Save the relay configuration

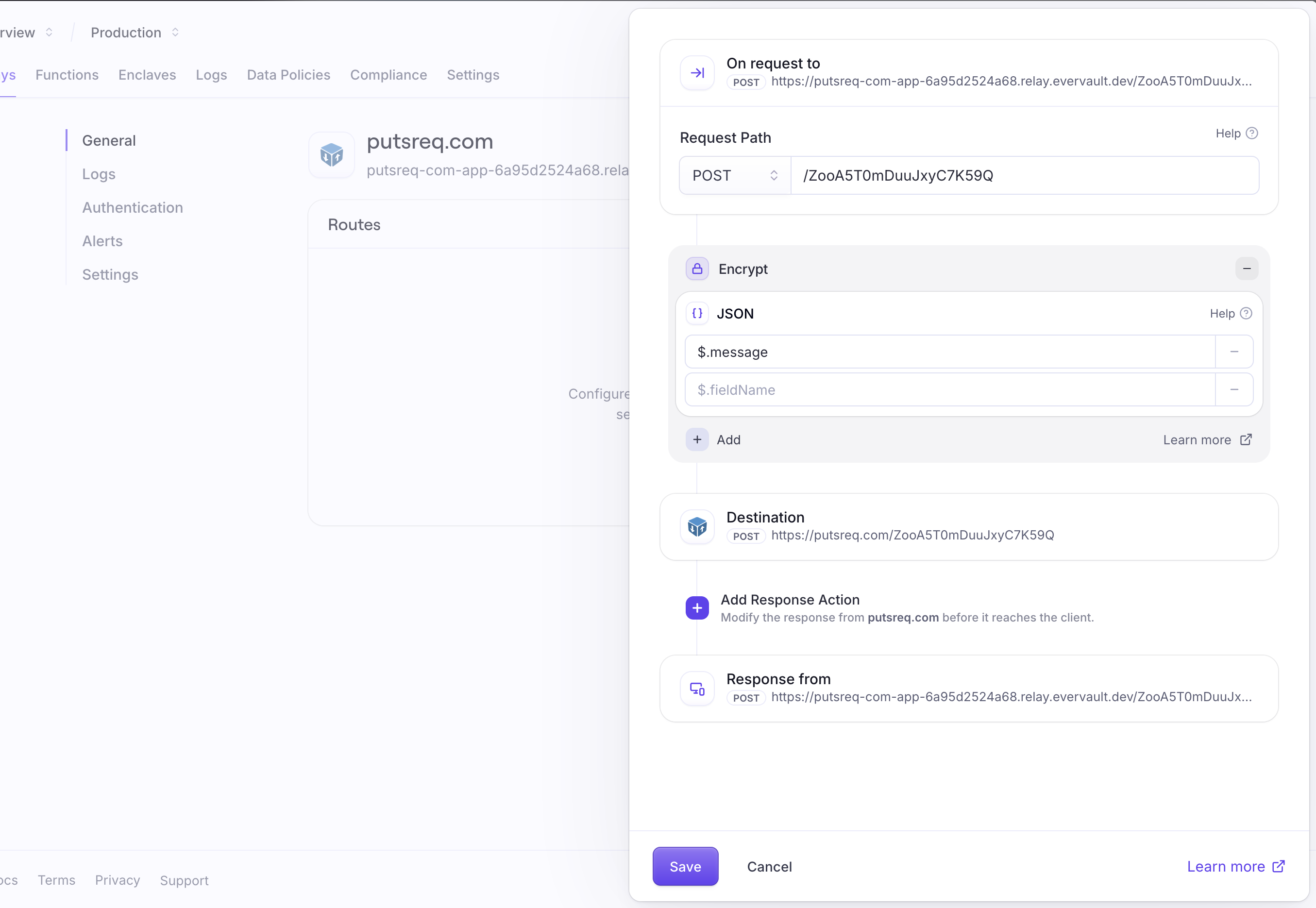coord(685,866)
